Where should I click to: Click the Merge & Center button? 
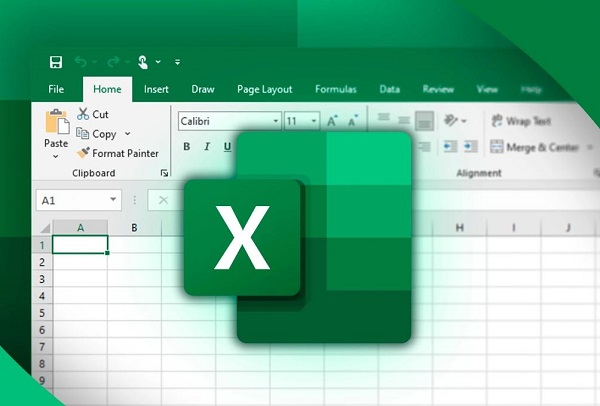535,147
